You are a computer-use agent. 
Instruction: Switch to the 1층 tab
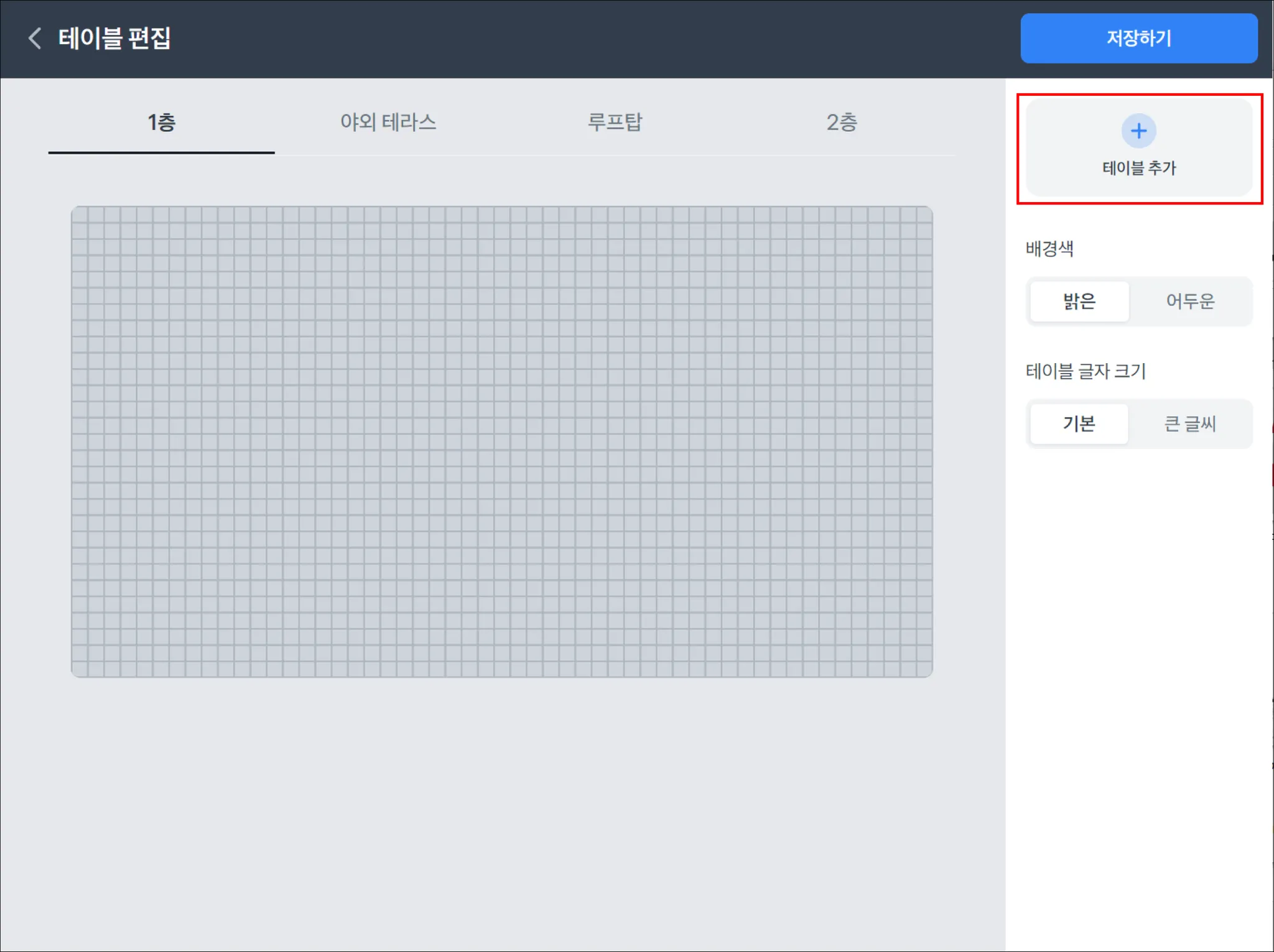coord(161,122)
